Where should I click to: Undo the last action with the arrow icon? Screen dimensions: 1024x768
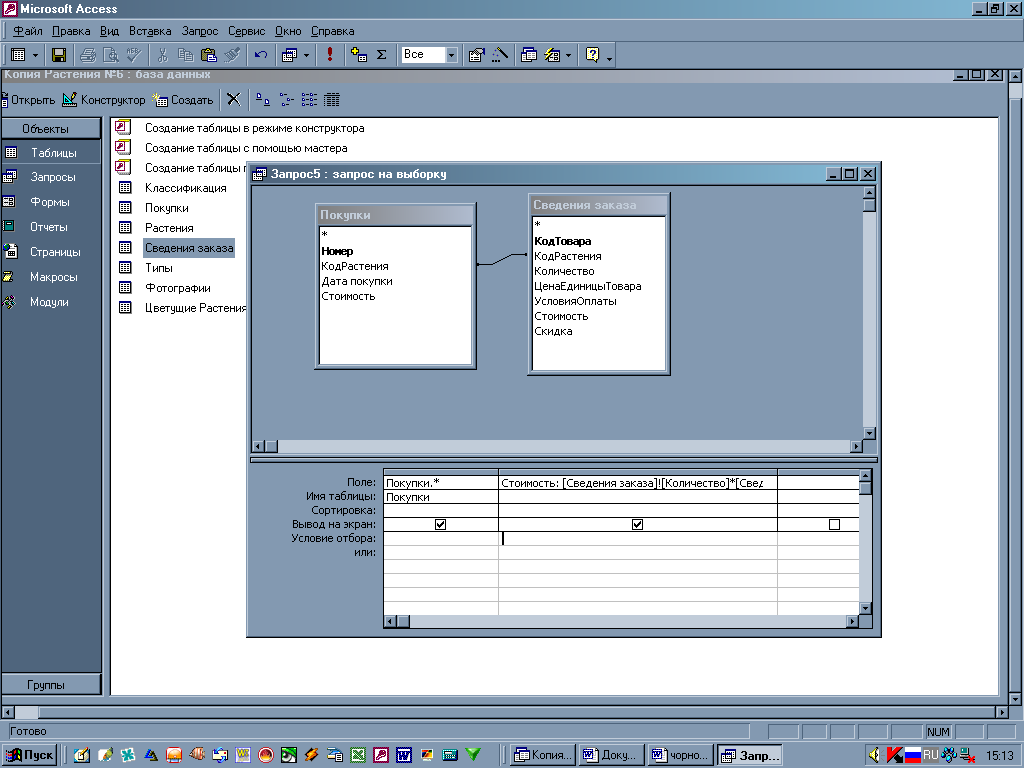(x=261, y=55)
